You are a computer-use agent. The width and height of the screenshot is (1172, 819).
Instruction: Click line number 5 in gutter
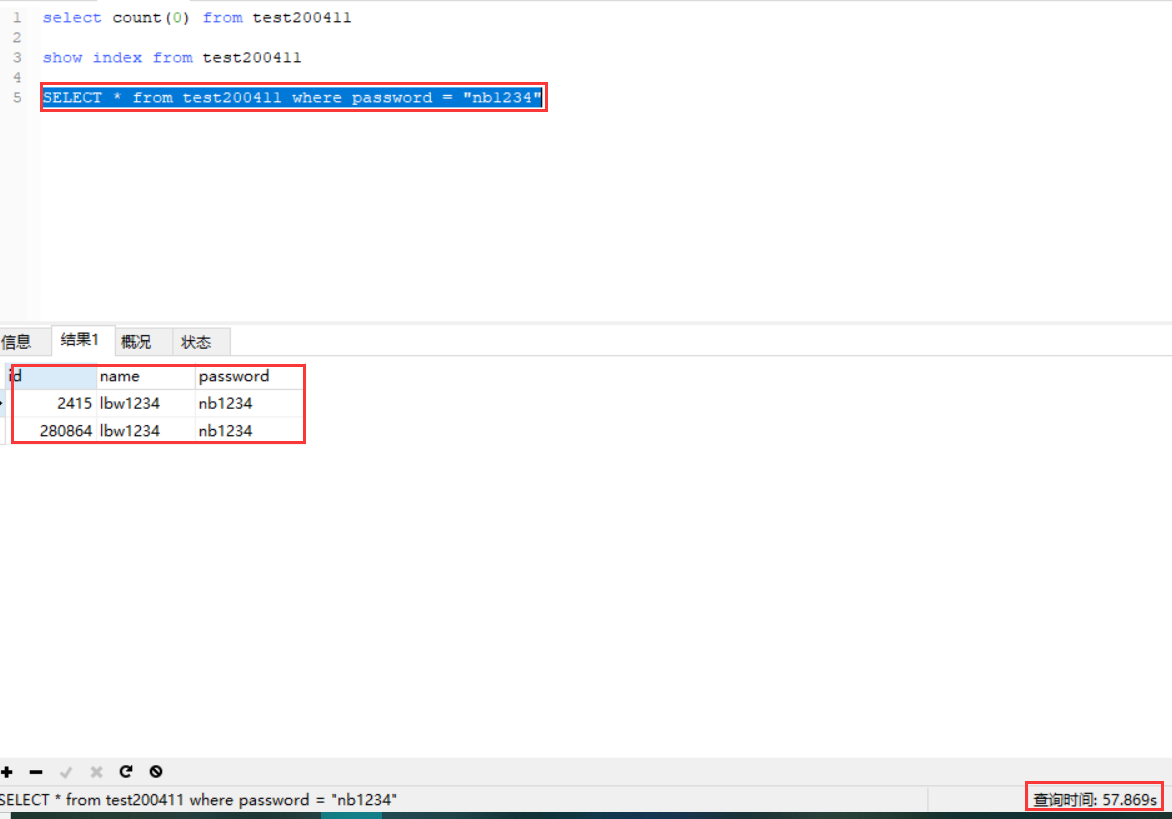tap(16, 97)
